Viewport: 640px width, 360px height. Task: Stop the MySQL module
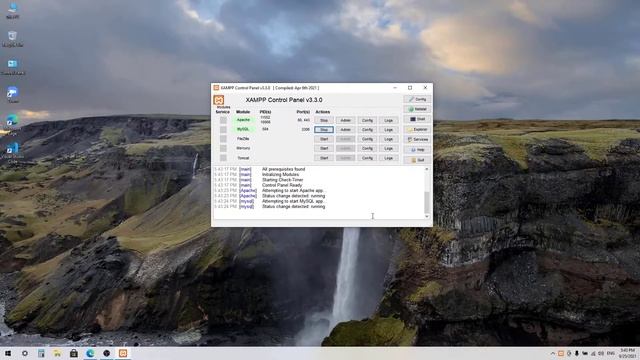[324, 130]
